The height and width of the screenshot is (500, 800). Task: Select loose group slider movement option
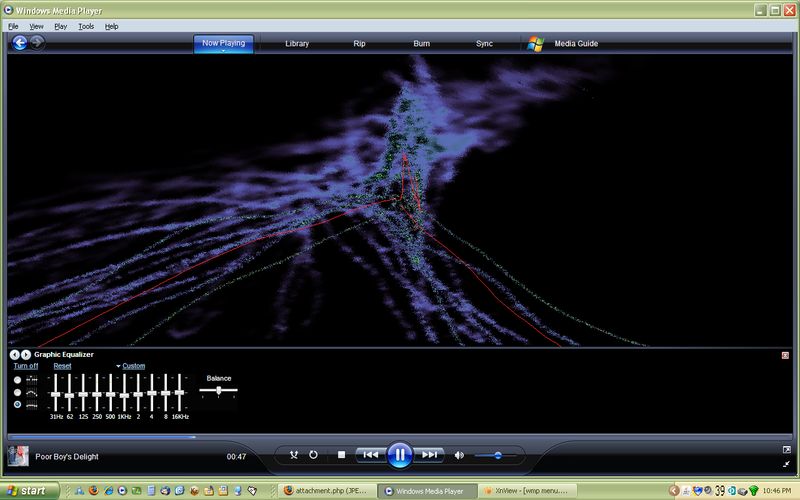(x=17, y=392)
